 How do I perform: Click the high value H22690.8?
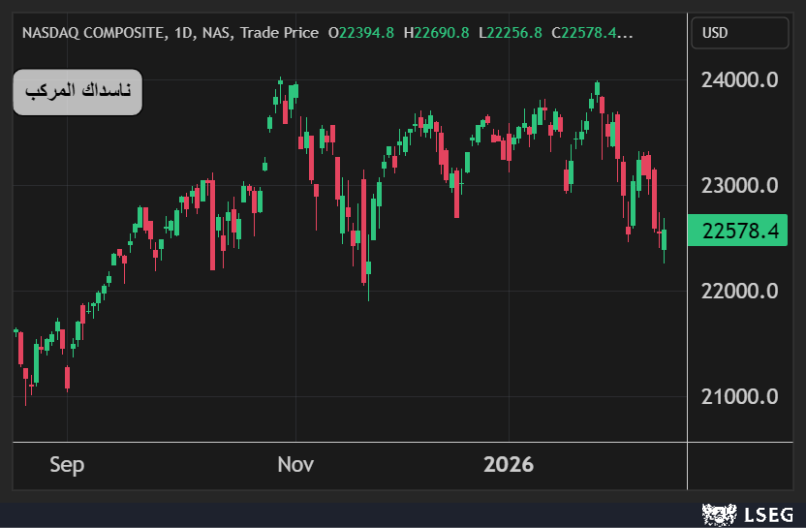tap(436, 33)
